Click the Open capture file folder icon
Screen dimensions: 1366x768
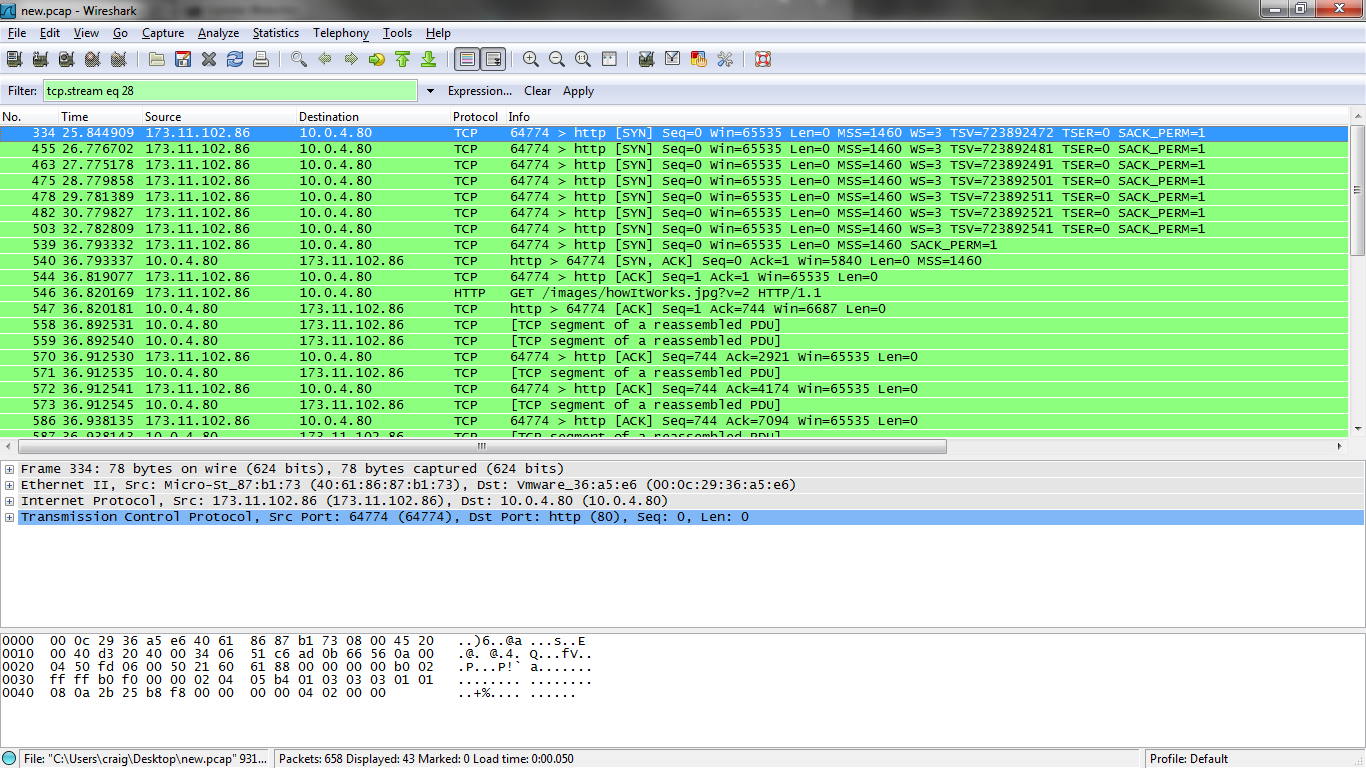[157, 60]
